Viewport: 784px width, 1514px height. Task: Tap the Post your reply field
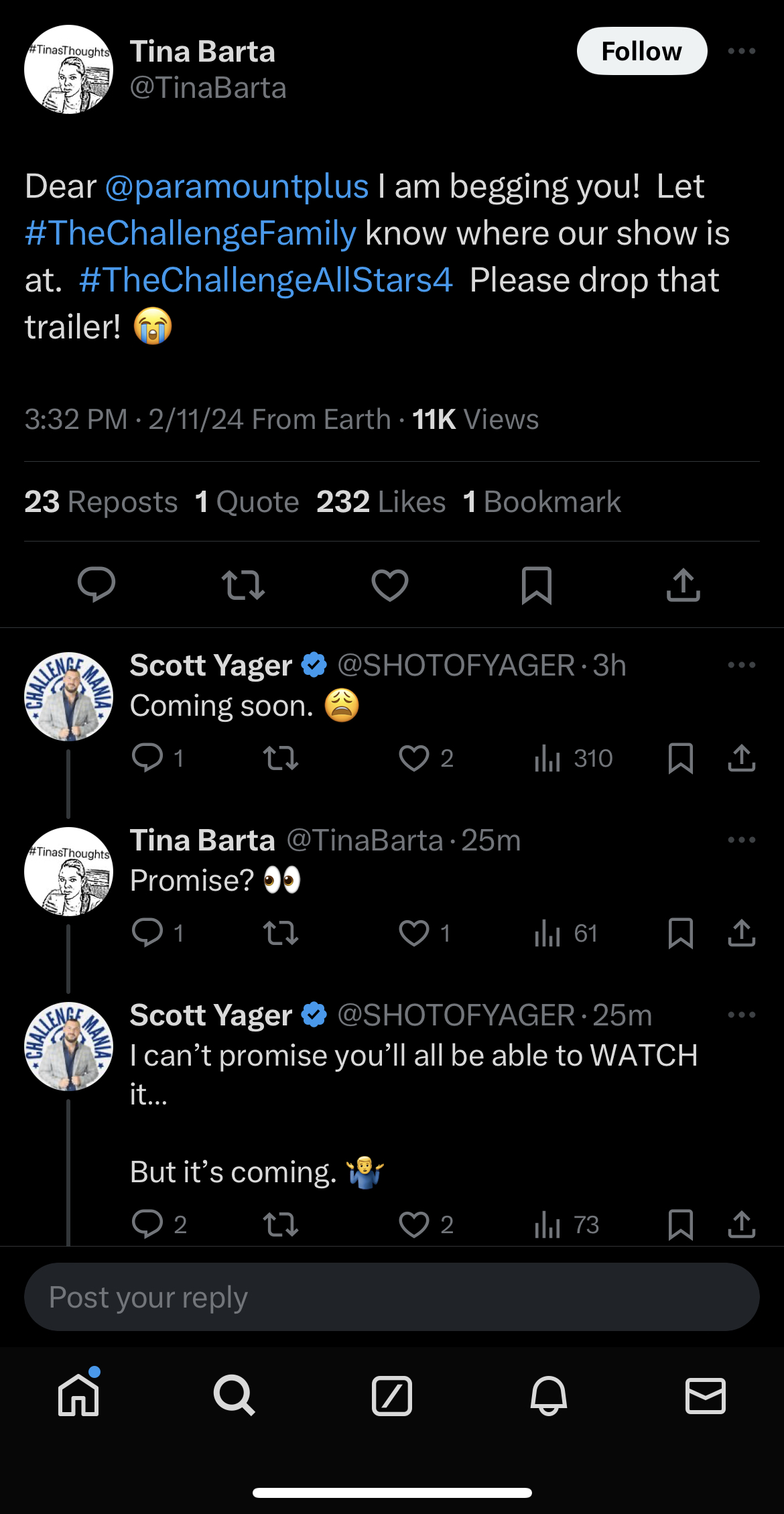392,1297
